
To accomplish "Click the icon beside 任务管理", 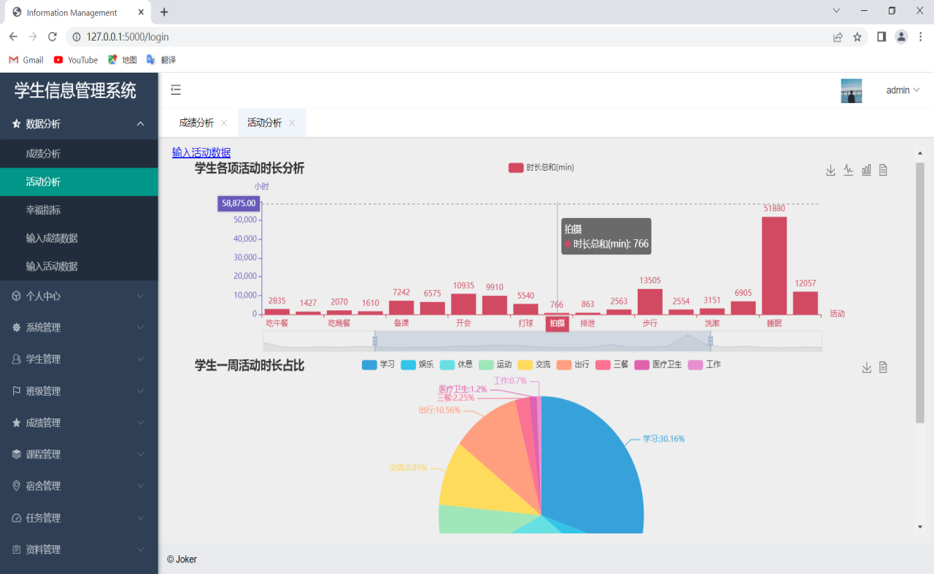I will (x=16, y=518).
